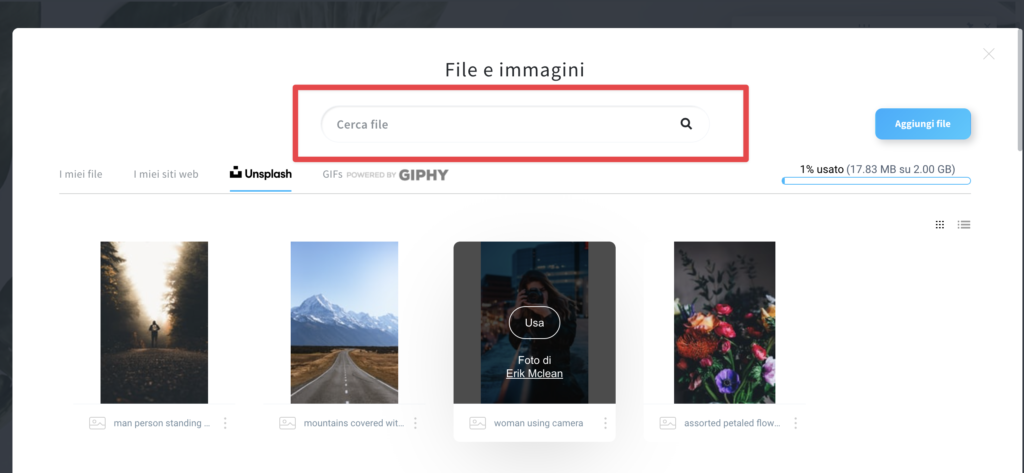Switch to grid view icon
The image size is (1024, 473).
940,225
